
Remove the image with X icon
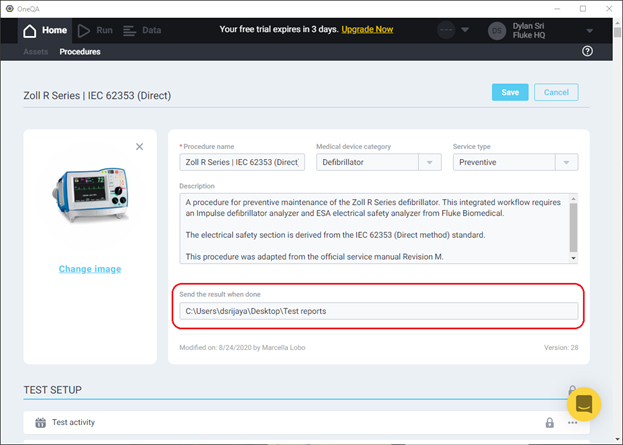(139, 147)
